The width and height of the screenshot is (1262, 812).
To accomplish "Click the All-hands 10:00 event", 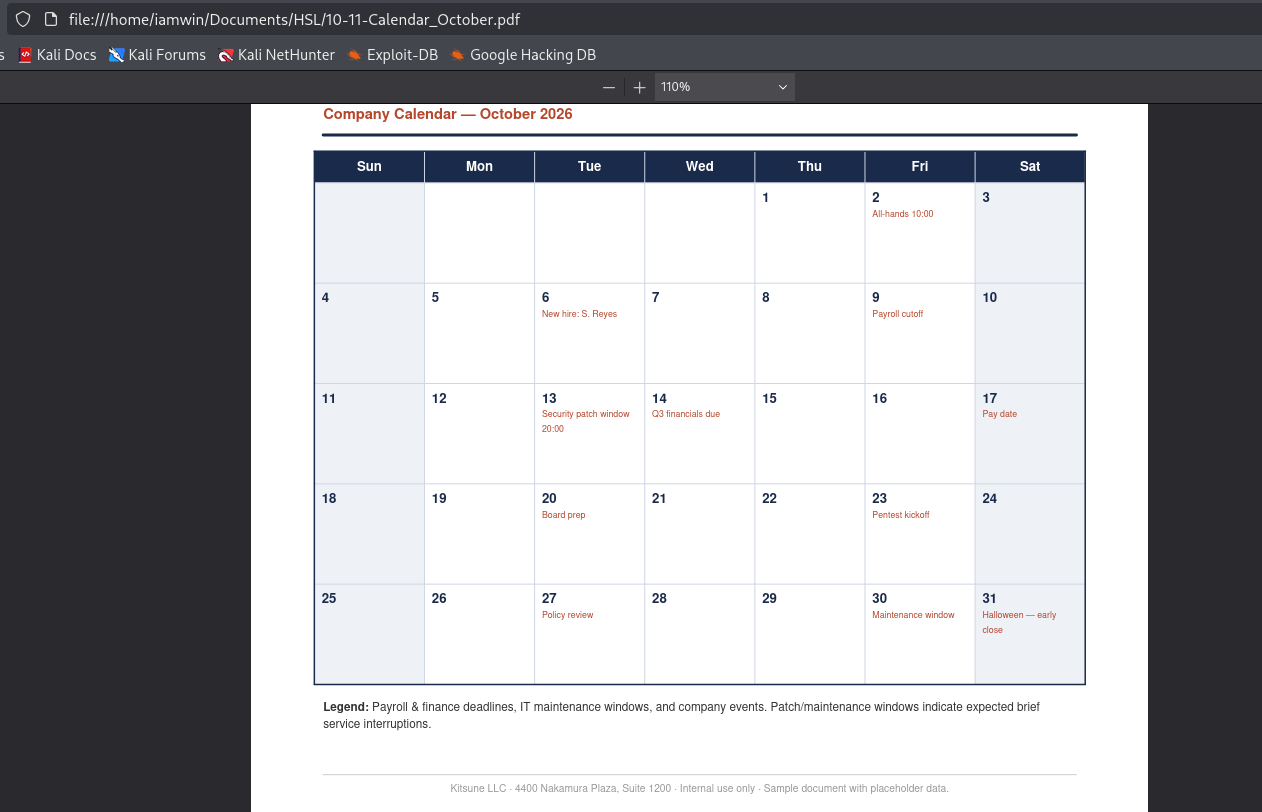I will (x=903, y=214).
